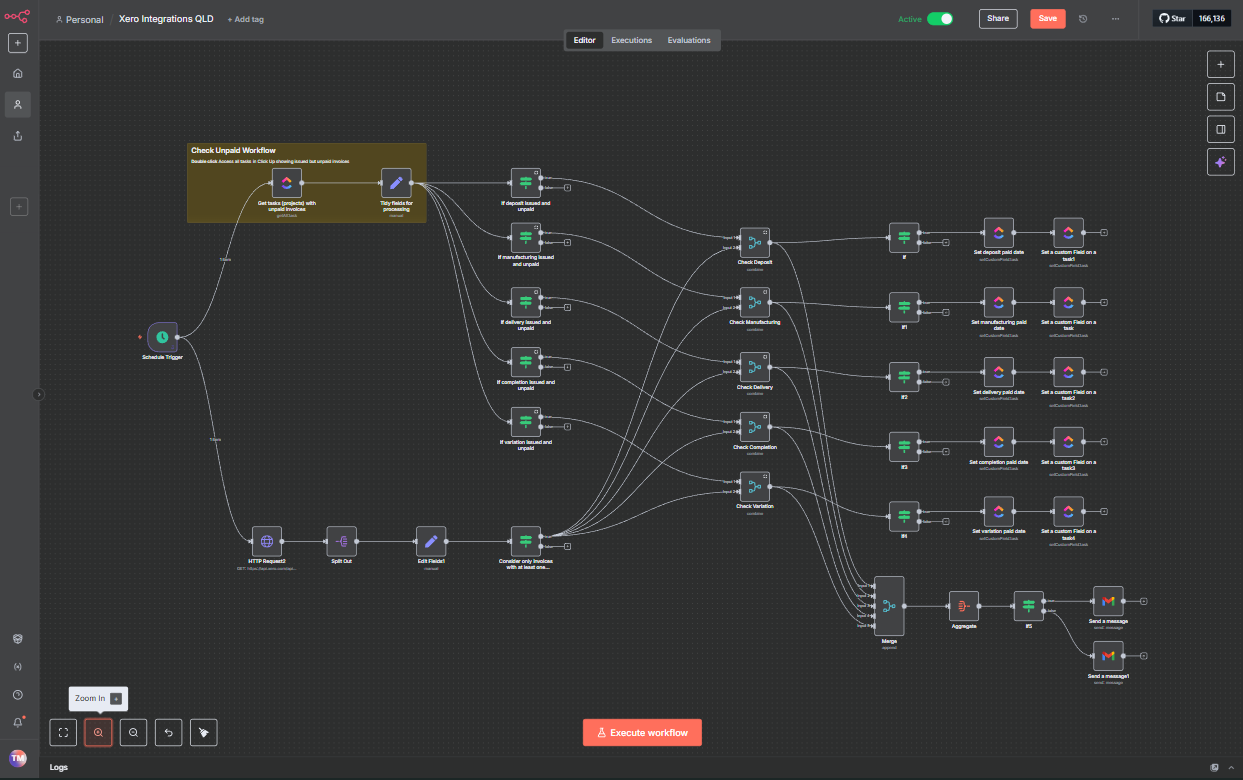
Task: Click the Share button
Action: 997,19
